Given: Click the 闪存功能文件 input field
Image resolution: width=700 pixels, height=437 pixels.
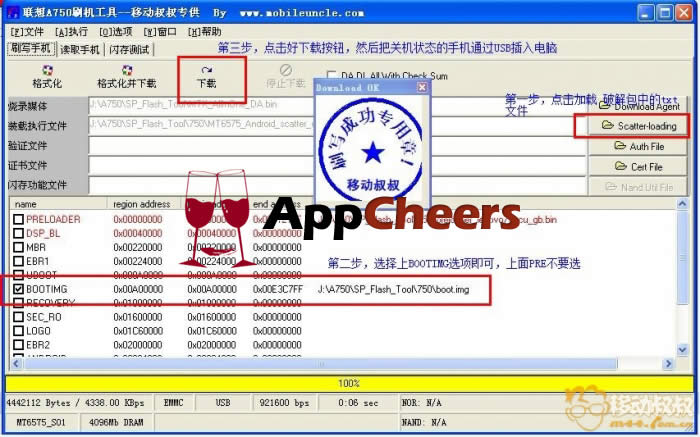Looking at the screenshot, I should (337, 185).
